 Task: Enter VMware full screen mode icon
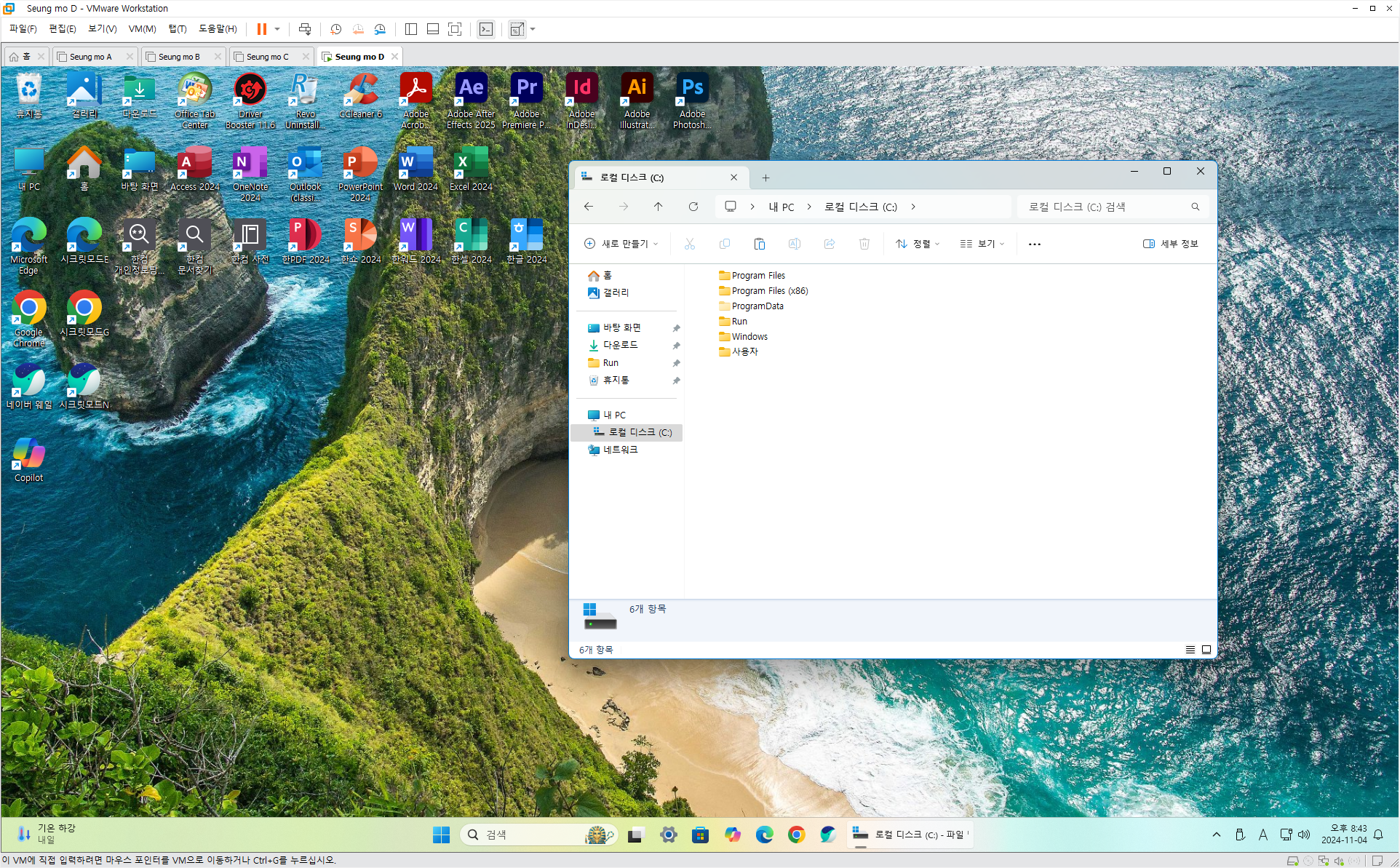pyautogui.click(x=455, y=29)
